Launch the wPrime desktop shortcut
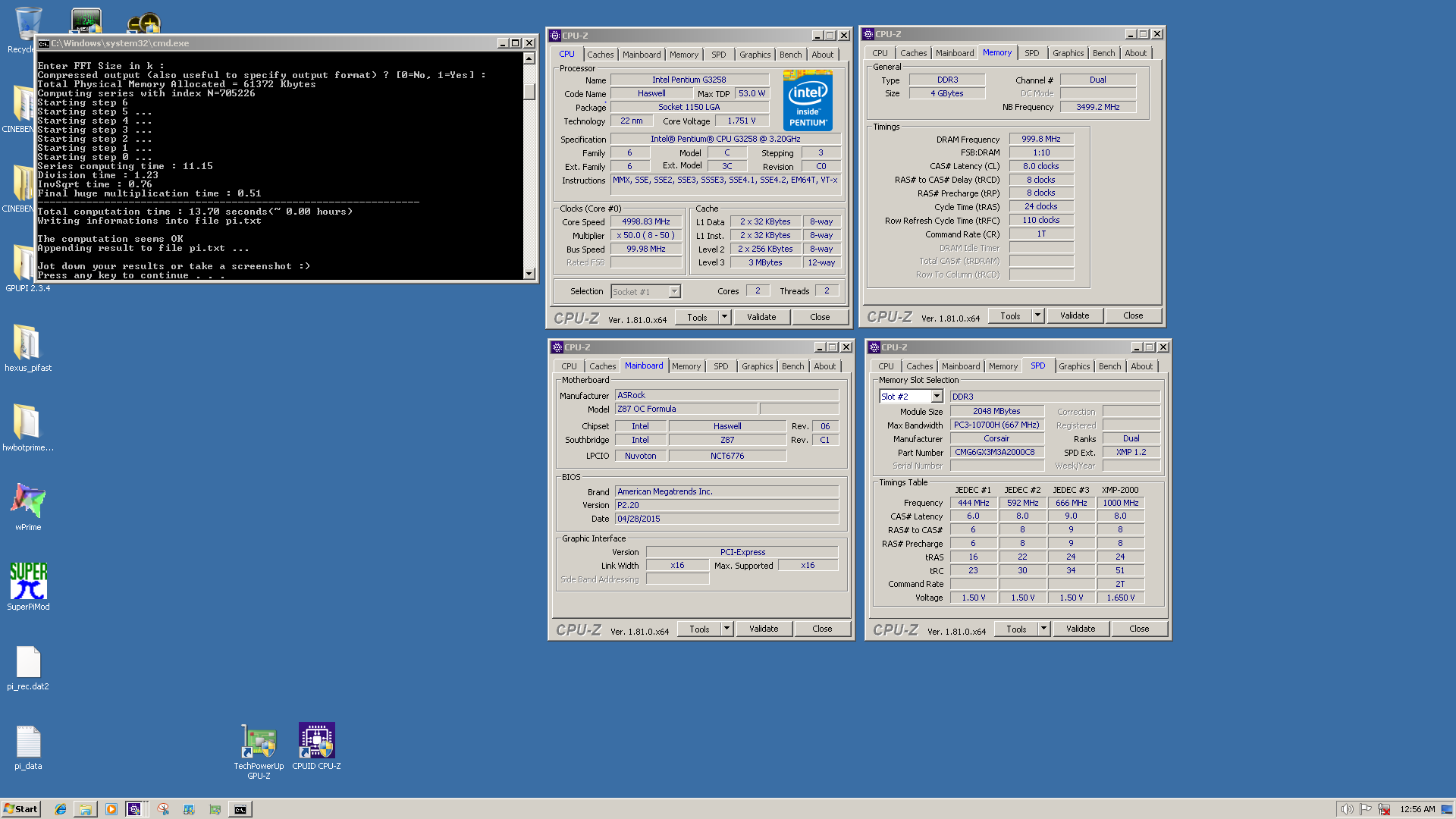Viewport: 1456px width, 819px height. pos(28,507)
